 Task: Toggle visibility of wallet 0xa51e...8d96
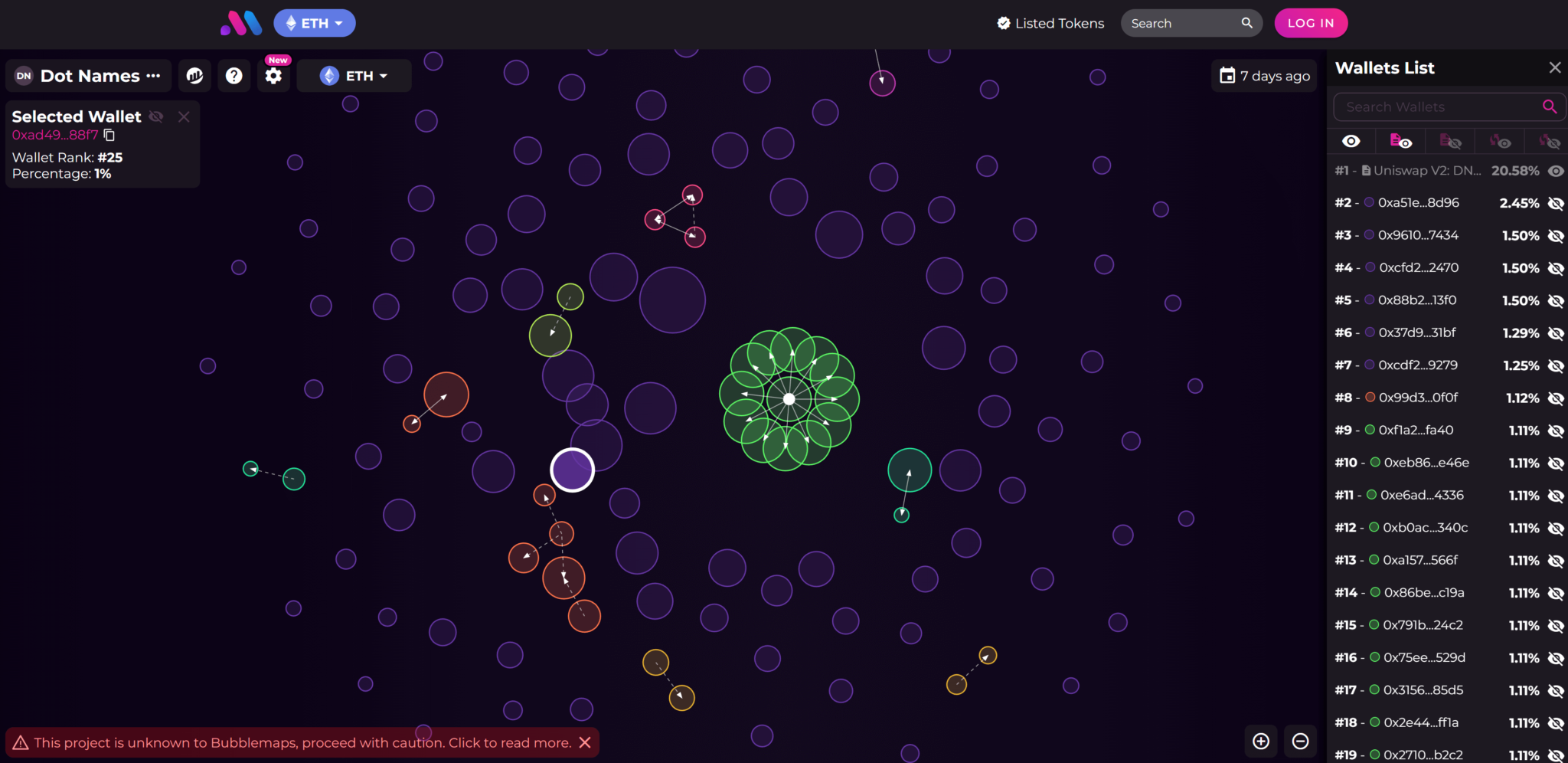coord(1556,203)
